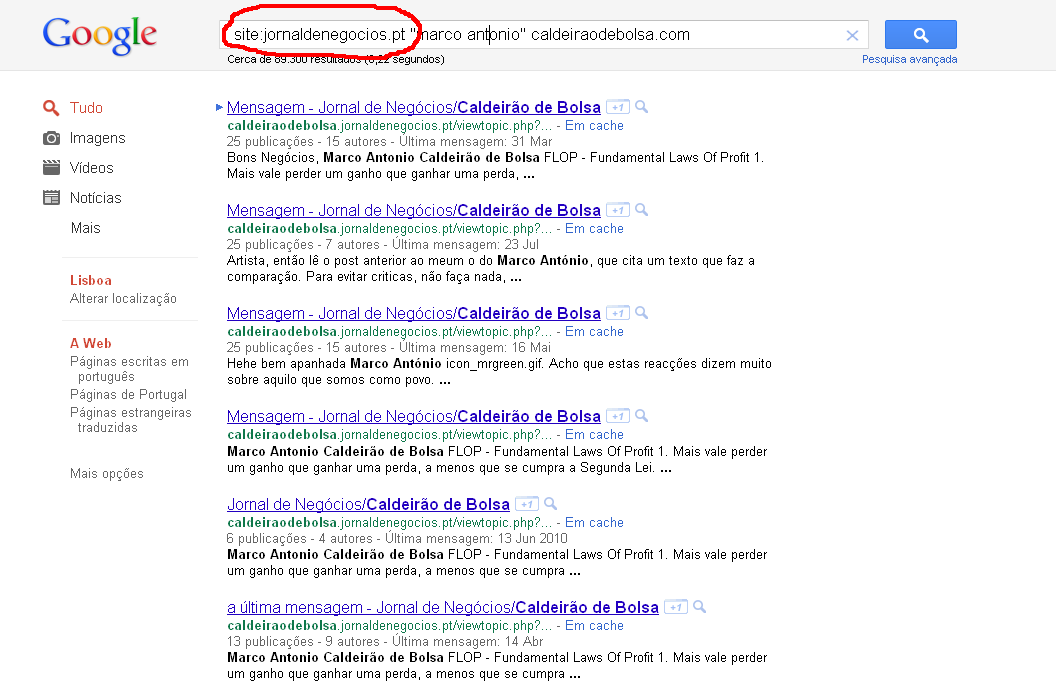Image resolution: width=1056 pixels, height=687 pixels.
Task: Expand Mais opções in sidebar
Action: tap(107, 473)
